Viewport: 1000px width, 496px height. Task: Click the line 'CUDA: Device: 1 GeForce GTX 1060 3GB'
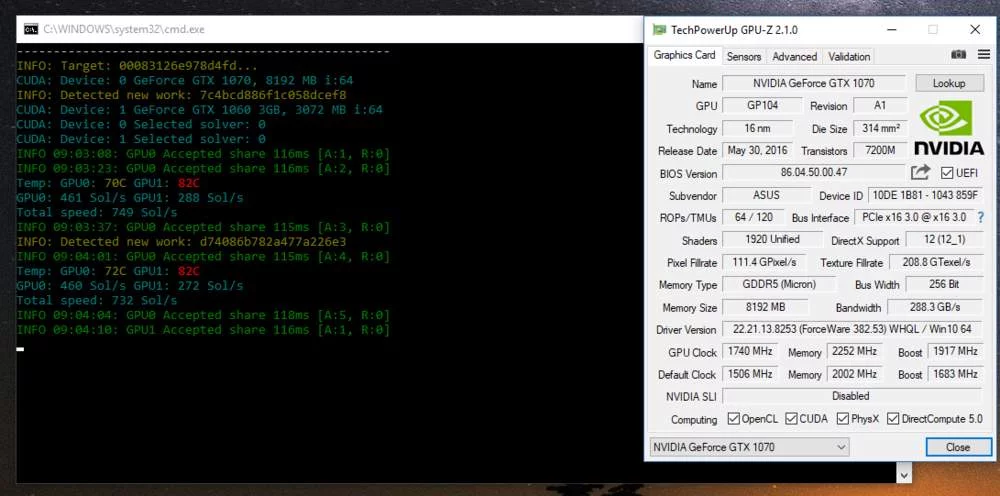point(200,110)
